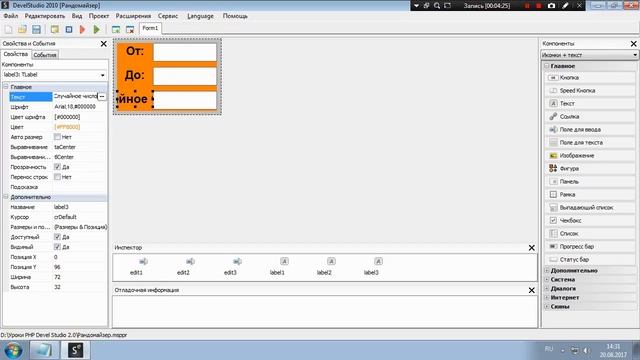The width and height of the screenshot is (640, 360).
Task: Select label2 in the Inspector
Action: [324, 266]
